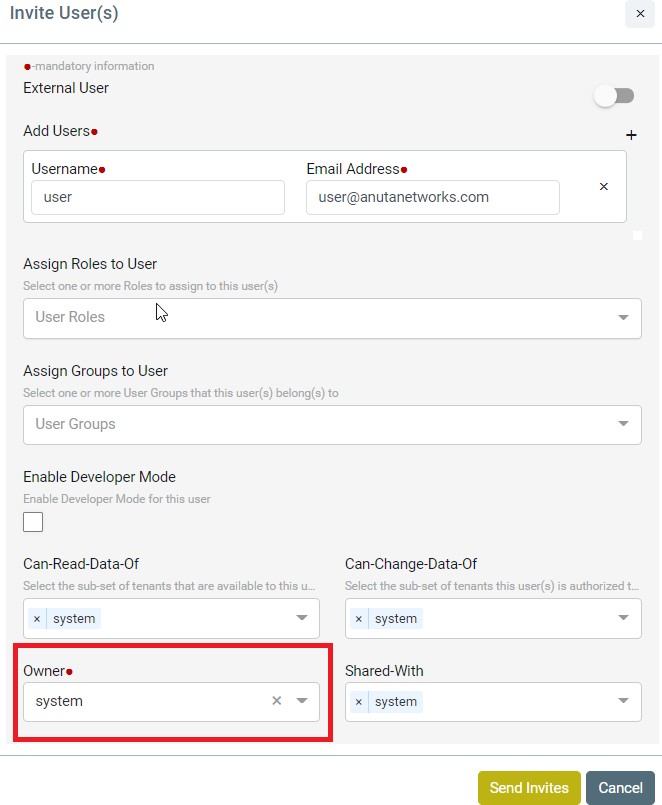This screenshot has width=662, height=805.
Task: Close the Invite User(s) dialog
Action: pyautogui.click(x=640, y=14)
